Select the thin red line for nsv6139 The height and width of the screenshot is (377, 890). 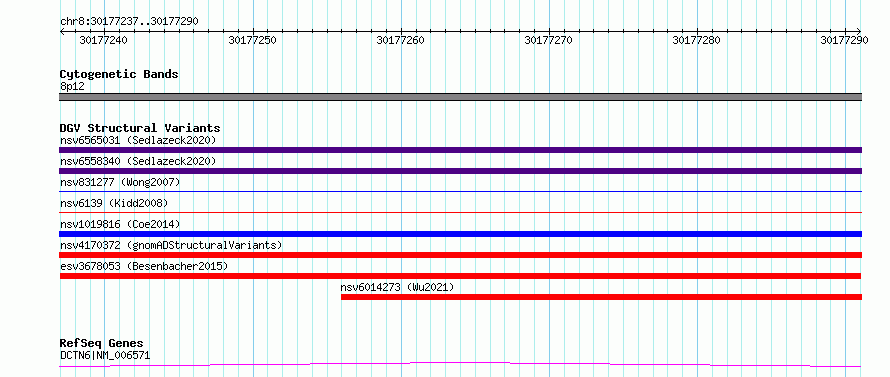[x=460, y=212]
